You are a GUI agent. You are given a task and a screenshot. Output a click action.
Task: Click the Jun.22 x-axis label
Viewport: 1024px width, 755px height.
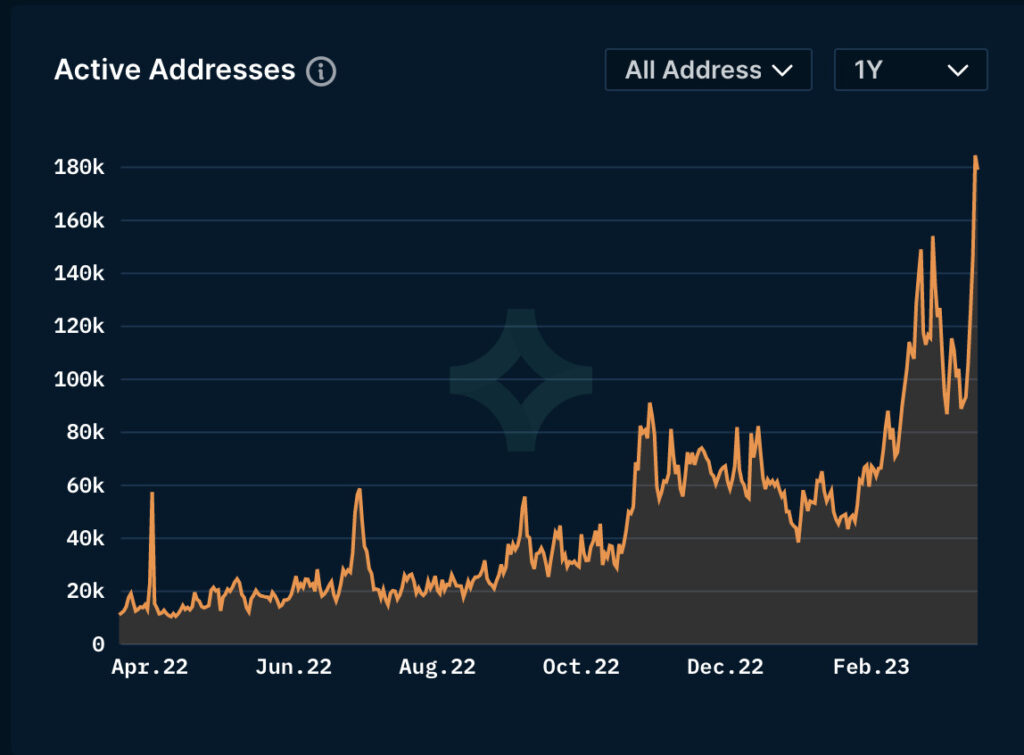[293, 668]
